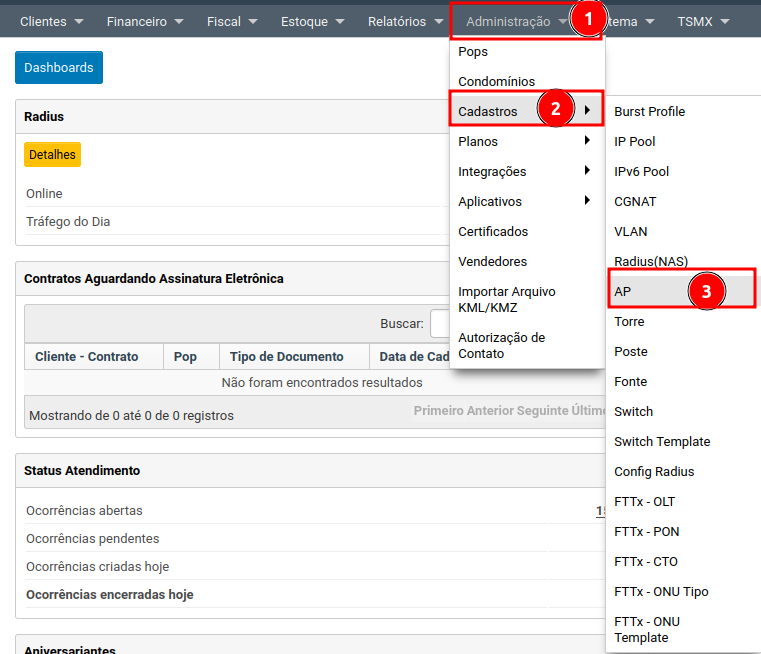Viewport: 761px width, 654px height.
Task: Expand the Financeiro menu
Action: click(144, 21)
